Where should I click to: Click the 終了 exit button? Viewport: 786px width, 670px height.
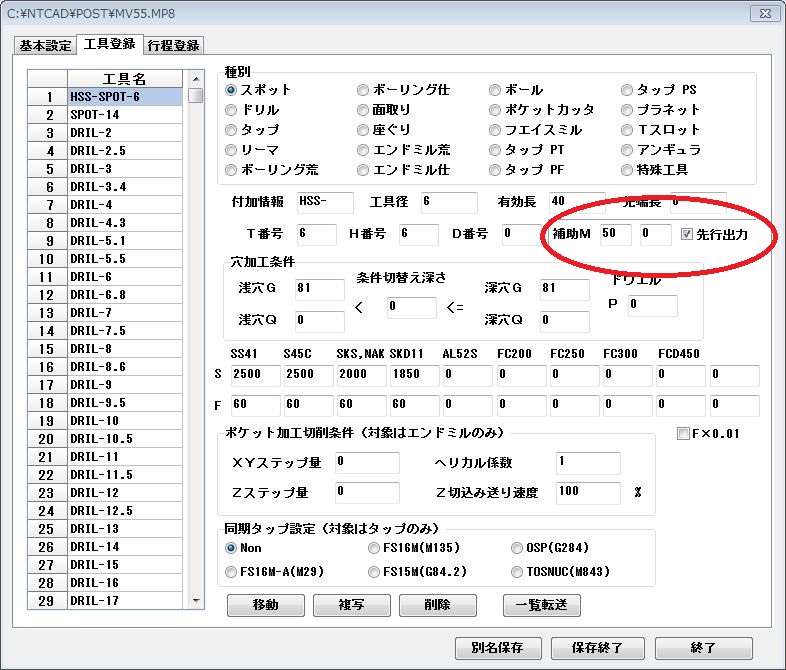(703, 648)
